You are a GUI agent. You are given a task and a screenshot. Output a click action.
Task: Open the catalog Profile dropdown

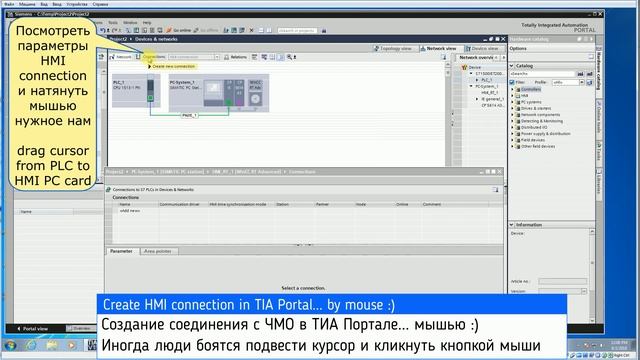[x=582, y=82]
